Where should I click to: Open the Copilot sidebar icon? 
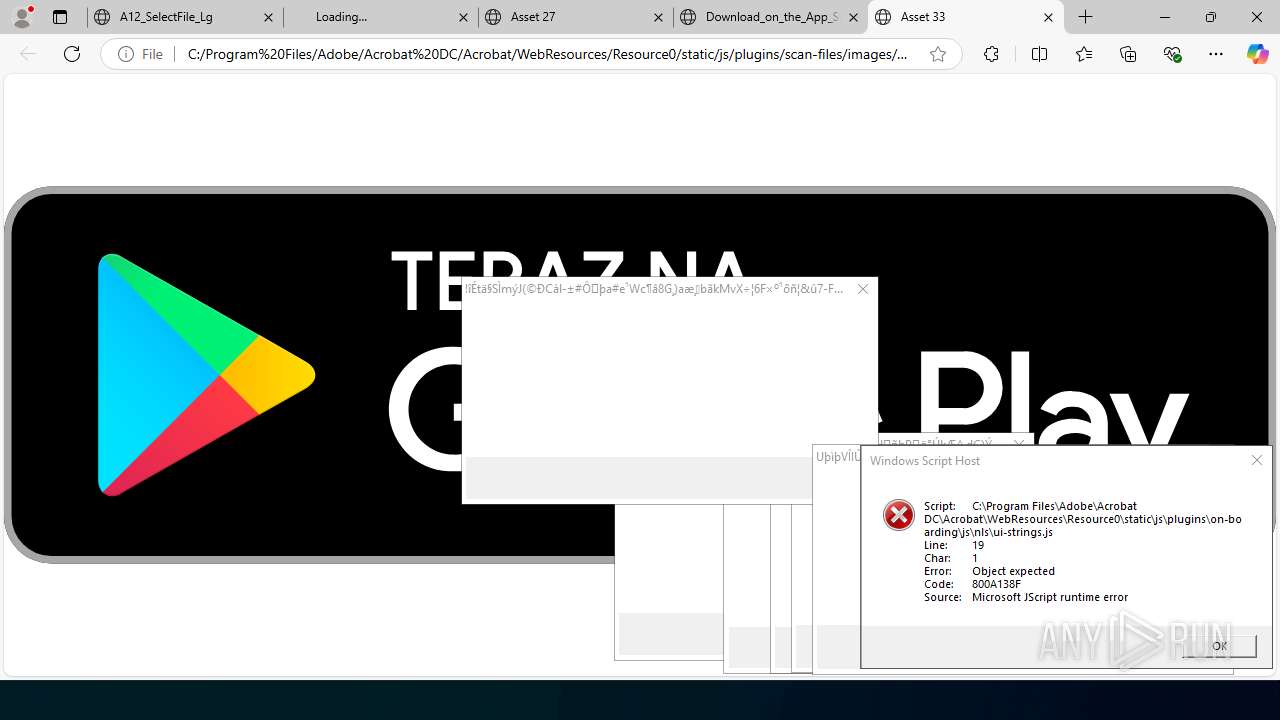click(x=1257, y=54)
